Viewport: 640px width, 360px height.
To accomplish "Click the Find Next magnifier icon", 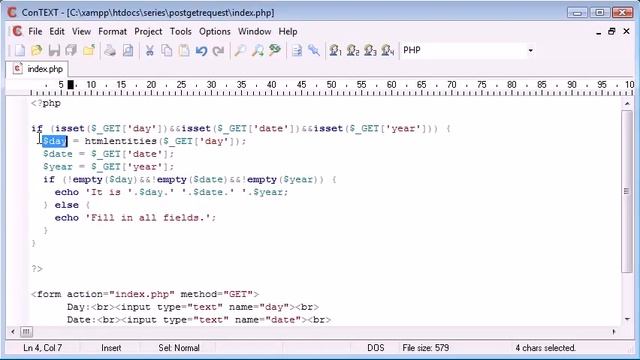I will tap(258, 51).
